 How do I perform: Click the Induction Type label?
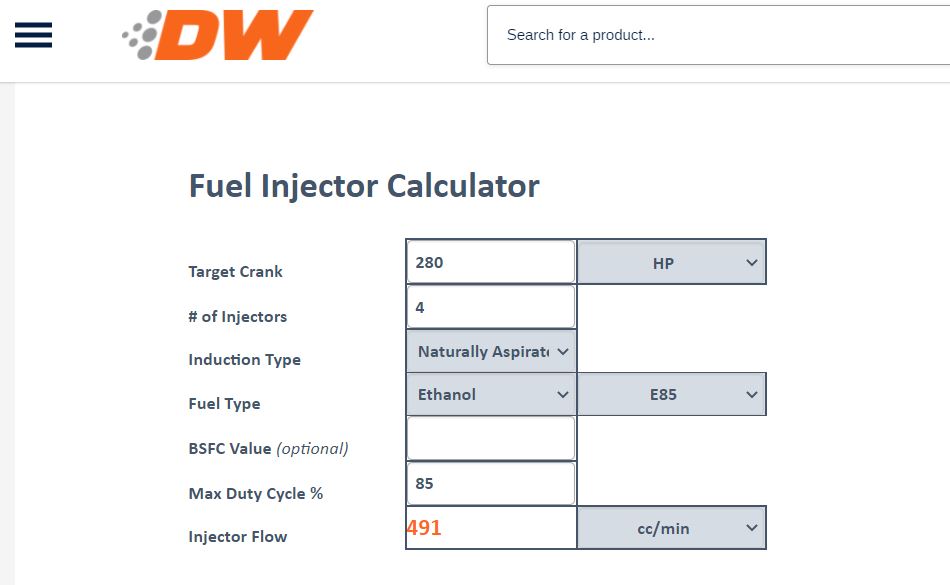point(244,360)
